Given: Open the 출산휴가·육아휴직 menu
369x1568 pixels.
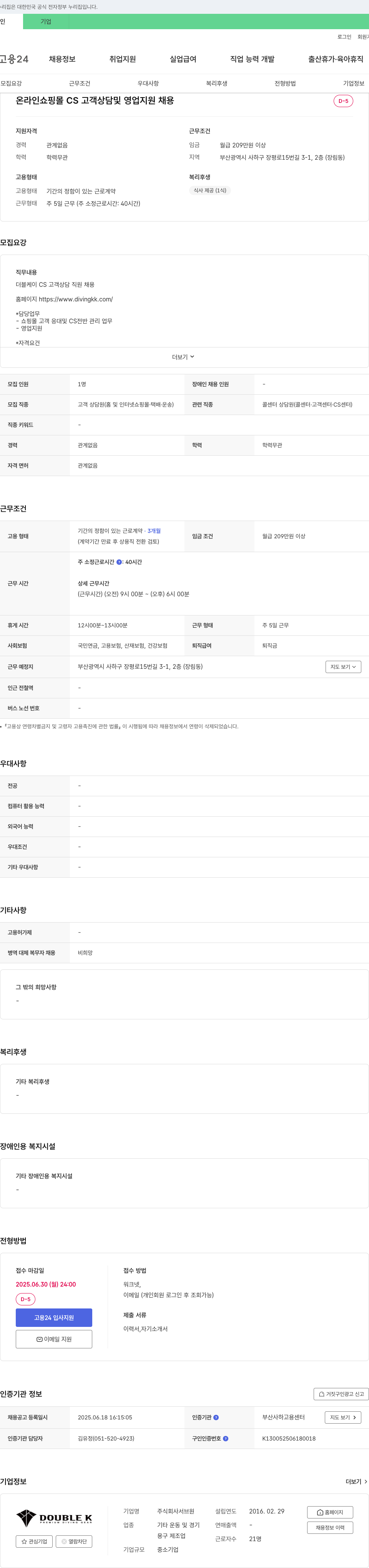Looking at the screenshot, I should pyautogui.click(x=336, y=59).
